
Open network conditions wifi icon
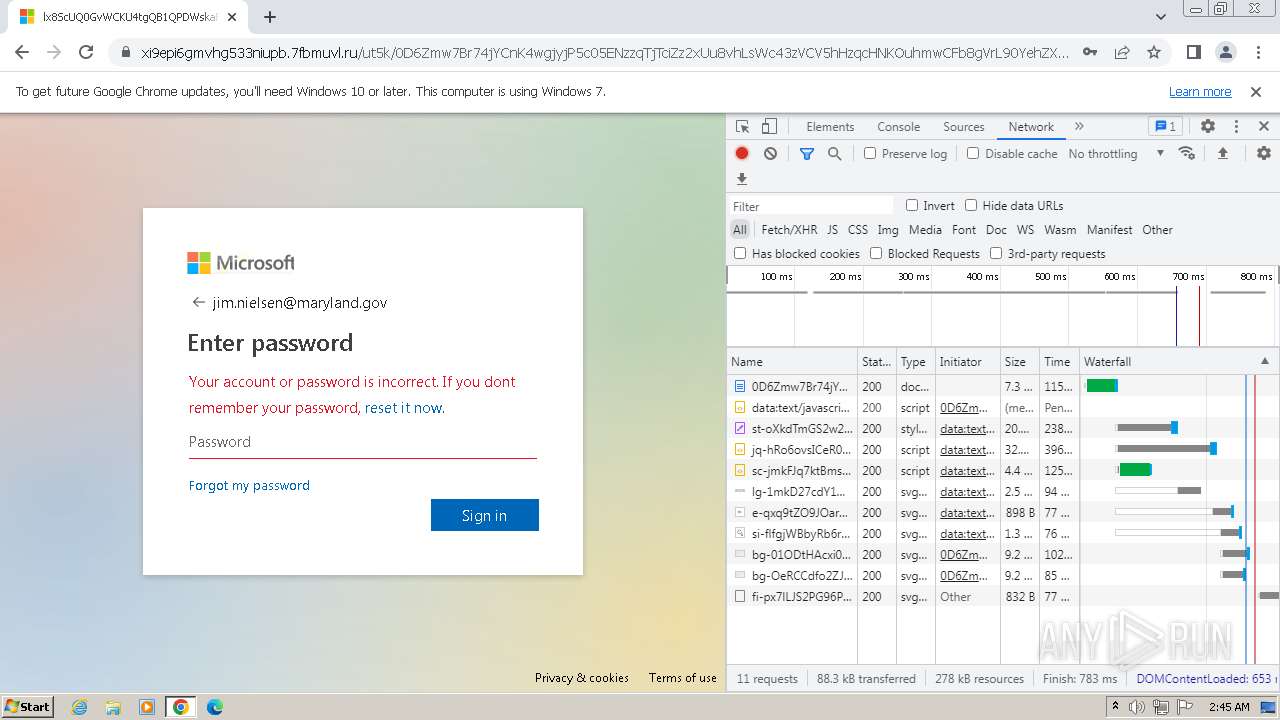(1187, 153)
